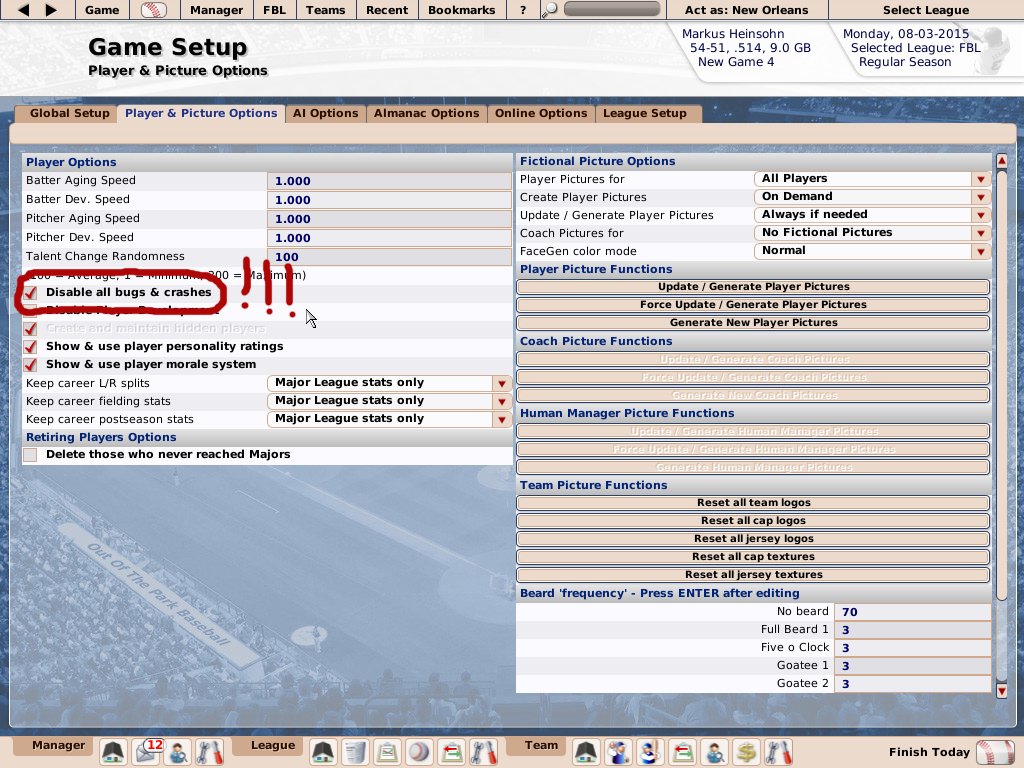Open the Team finances dollar icon

[745, 751]
